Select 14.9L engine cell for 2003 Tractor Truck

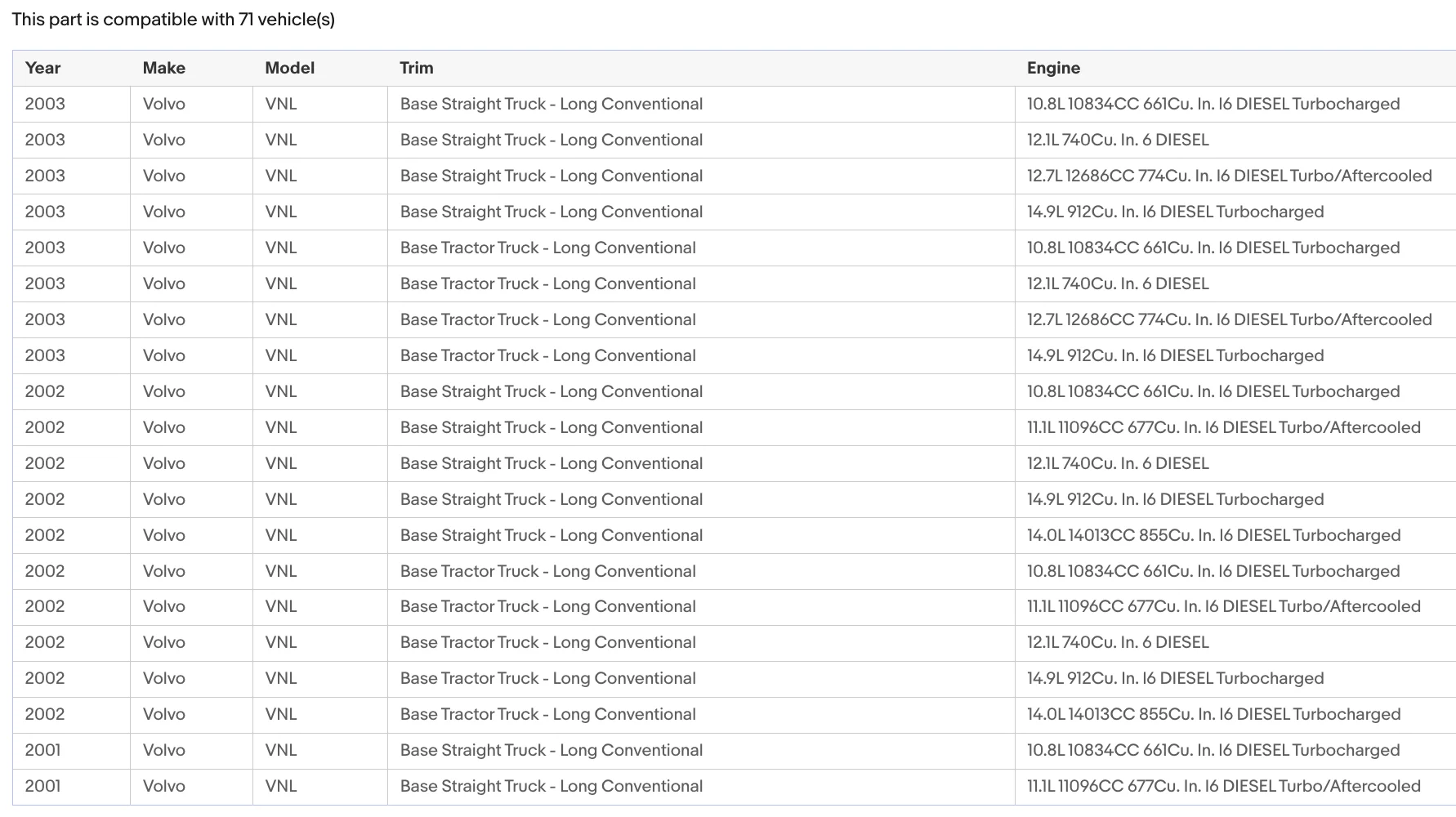[x=1235, y=355]
